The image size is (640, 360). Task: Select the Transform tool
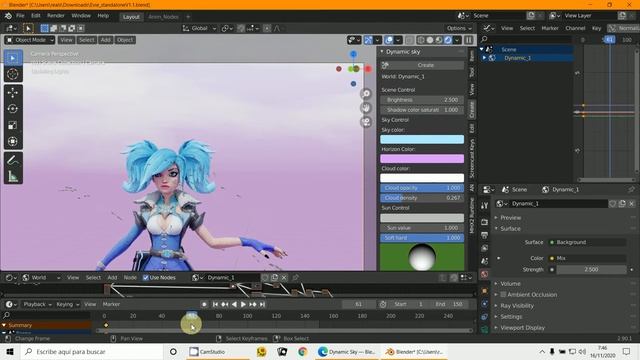13,141
